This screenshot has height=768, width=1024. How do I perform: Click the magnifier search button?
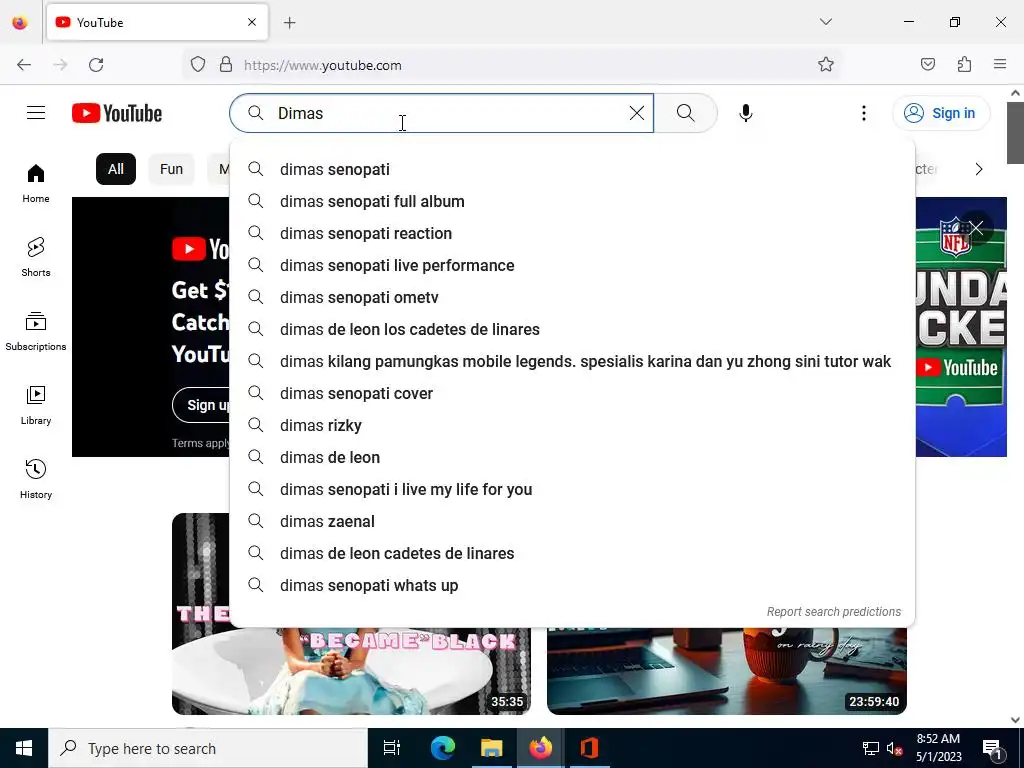click(x=686, y=113)
